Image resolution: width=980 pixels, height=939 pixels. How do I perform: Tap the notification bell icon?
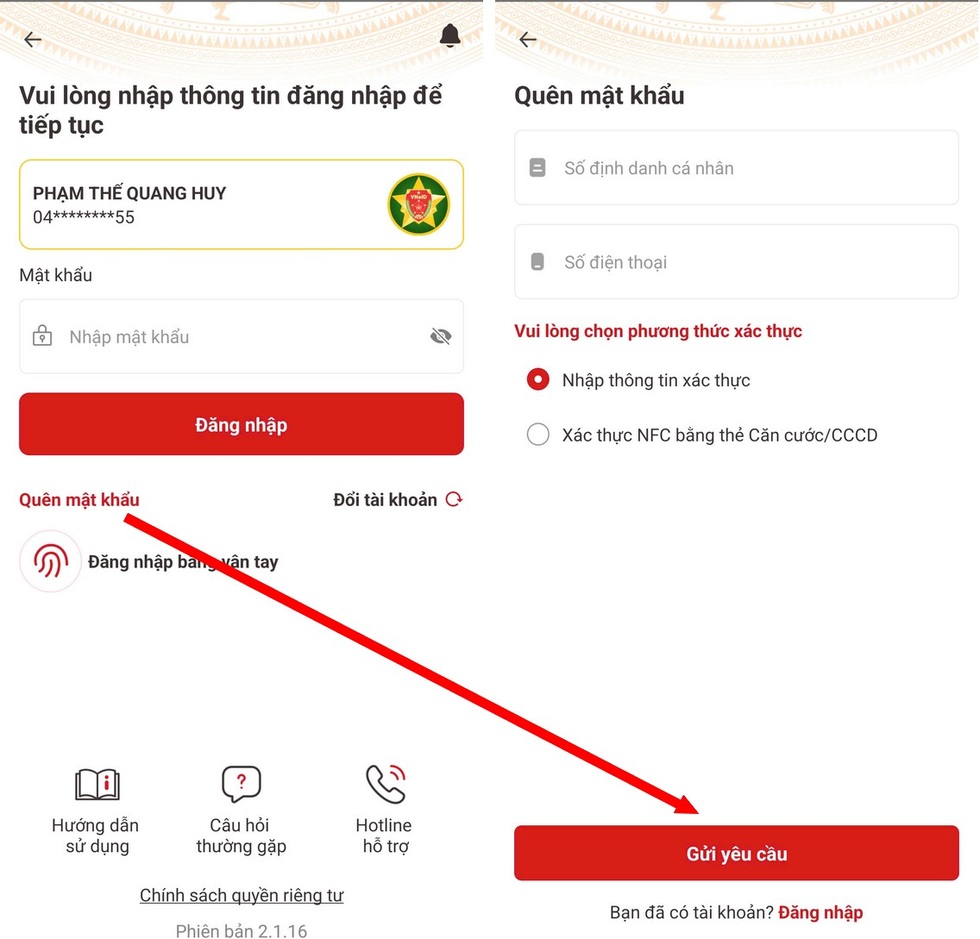449,36
